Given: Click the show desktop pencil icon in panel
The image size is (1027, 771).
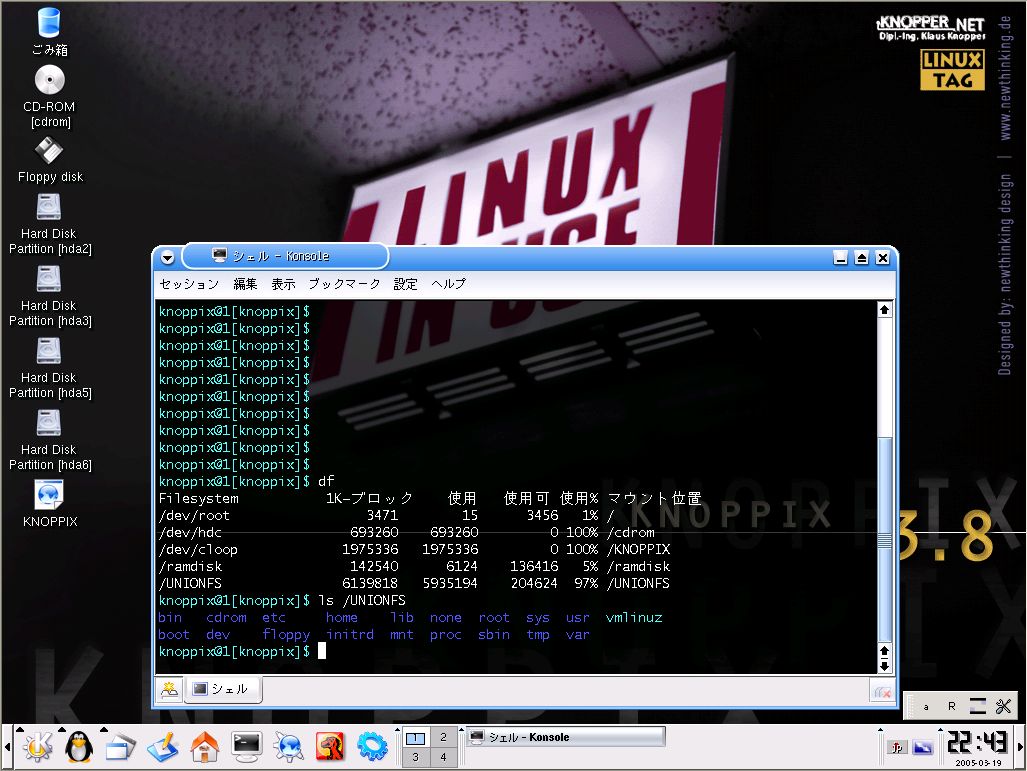Looking at the screenshot, I should pyautogui.click(x=162, y=747).
